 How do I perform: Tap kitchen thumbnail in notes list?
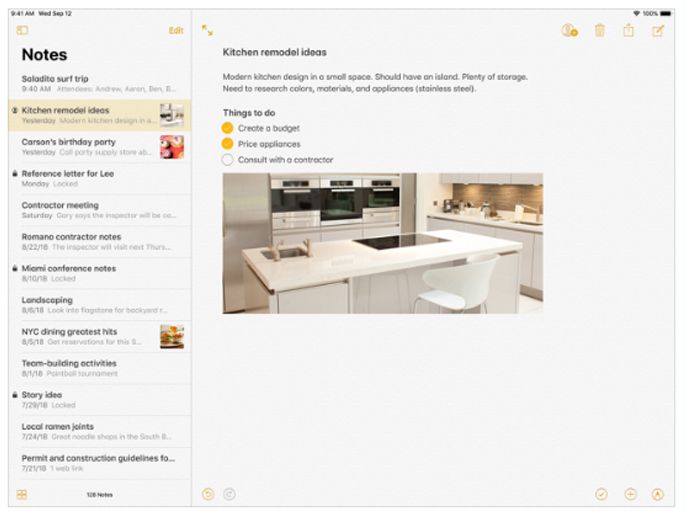coord(172,115)
